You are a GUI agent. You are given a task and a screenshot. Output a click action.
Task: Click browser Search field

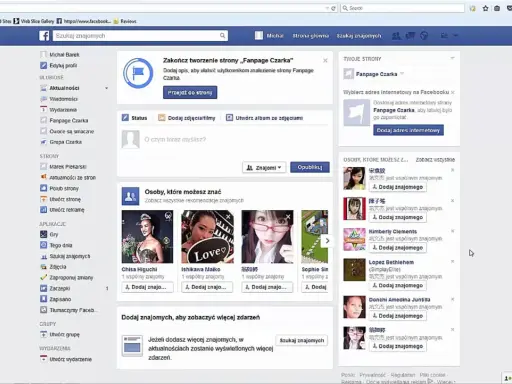click(402, 8)
